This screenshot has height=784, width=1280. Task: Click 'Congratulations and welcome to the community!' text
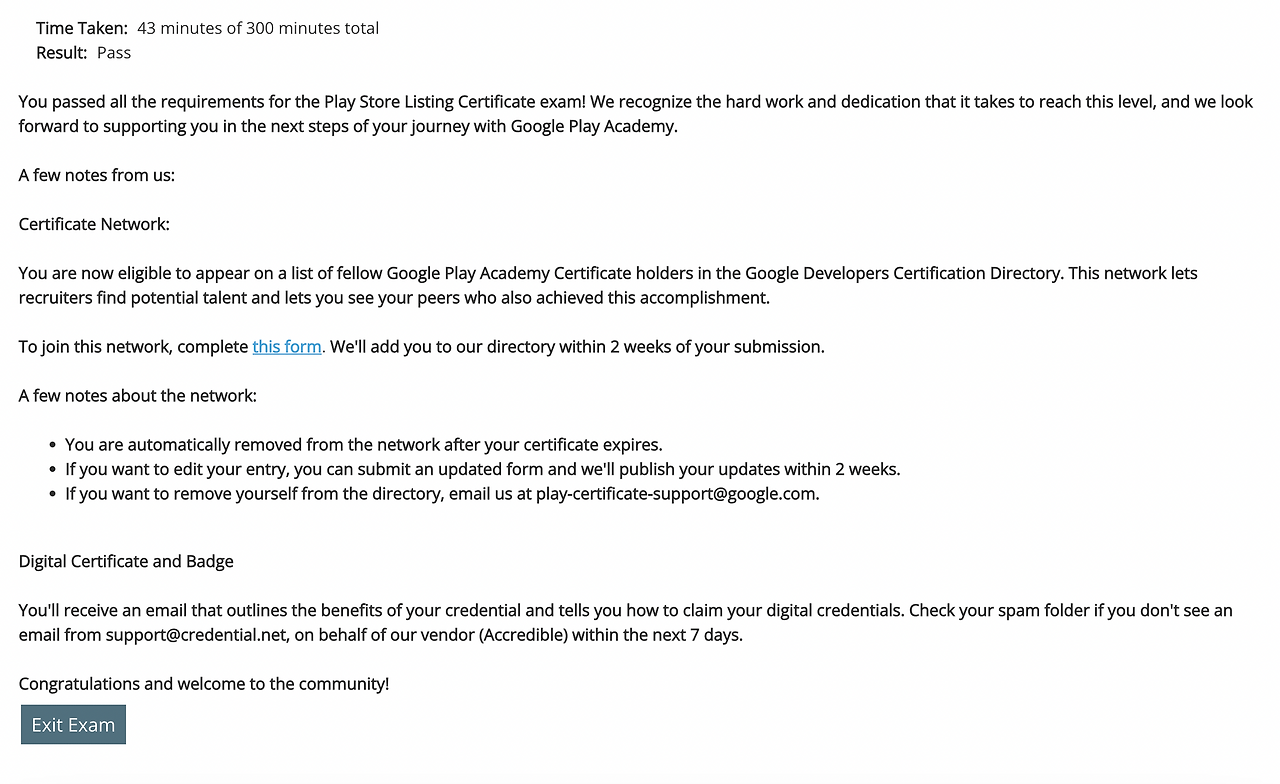[x=204, y=684]
